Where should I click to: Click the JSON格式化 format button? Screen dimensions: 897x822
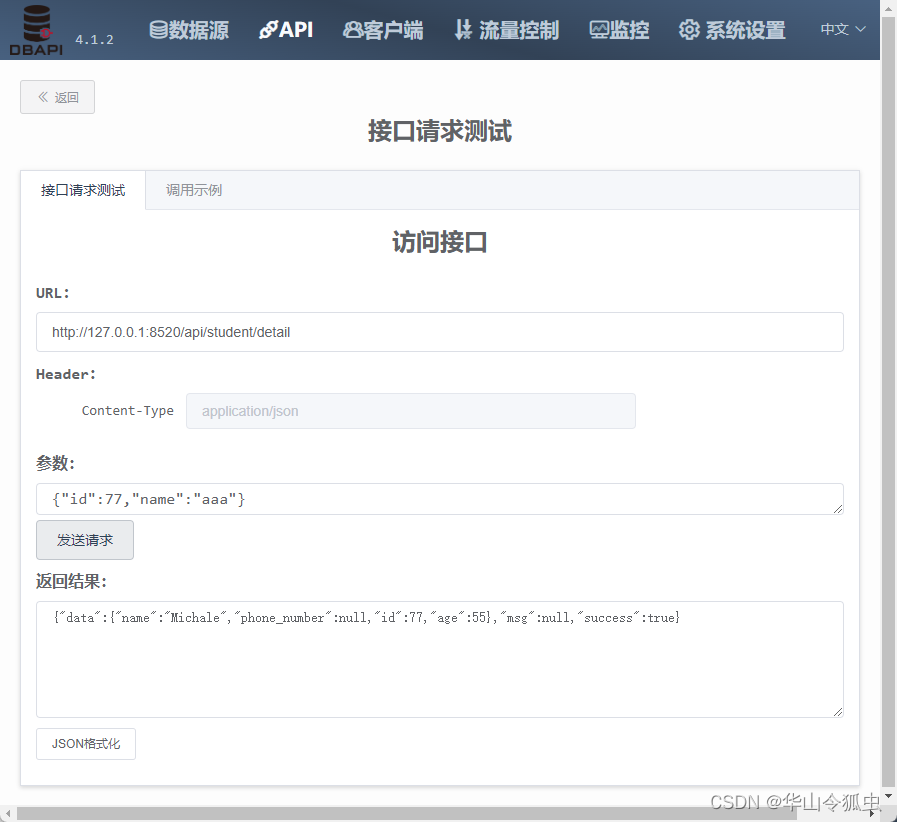click(85, 744)
